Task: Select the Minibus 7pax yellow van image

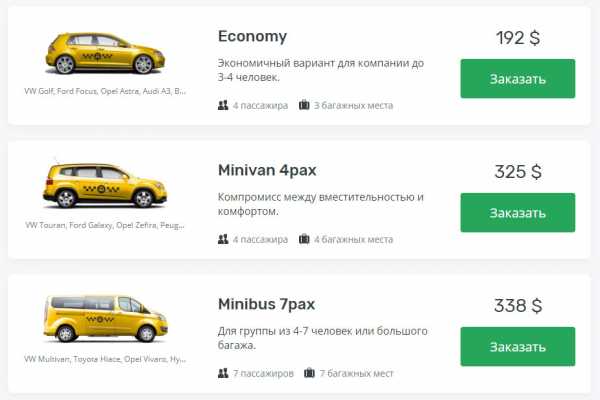Action: (105, 320)
